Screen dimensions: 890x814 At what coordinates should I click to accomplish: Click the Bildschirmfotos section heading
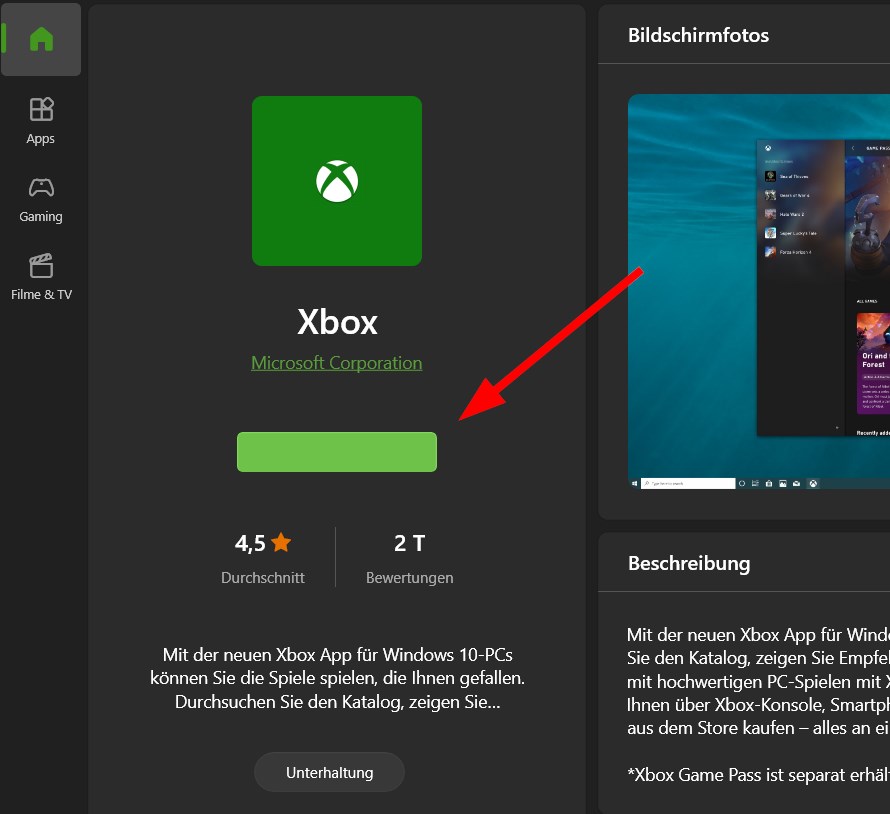tap(698, 35)
